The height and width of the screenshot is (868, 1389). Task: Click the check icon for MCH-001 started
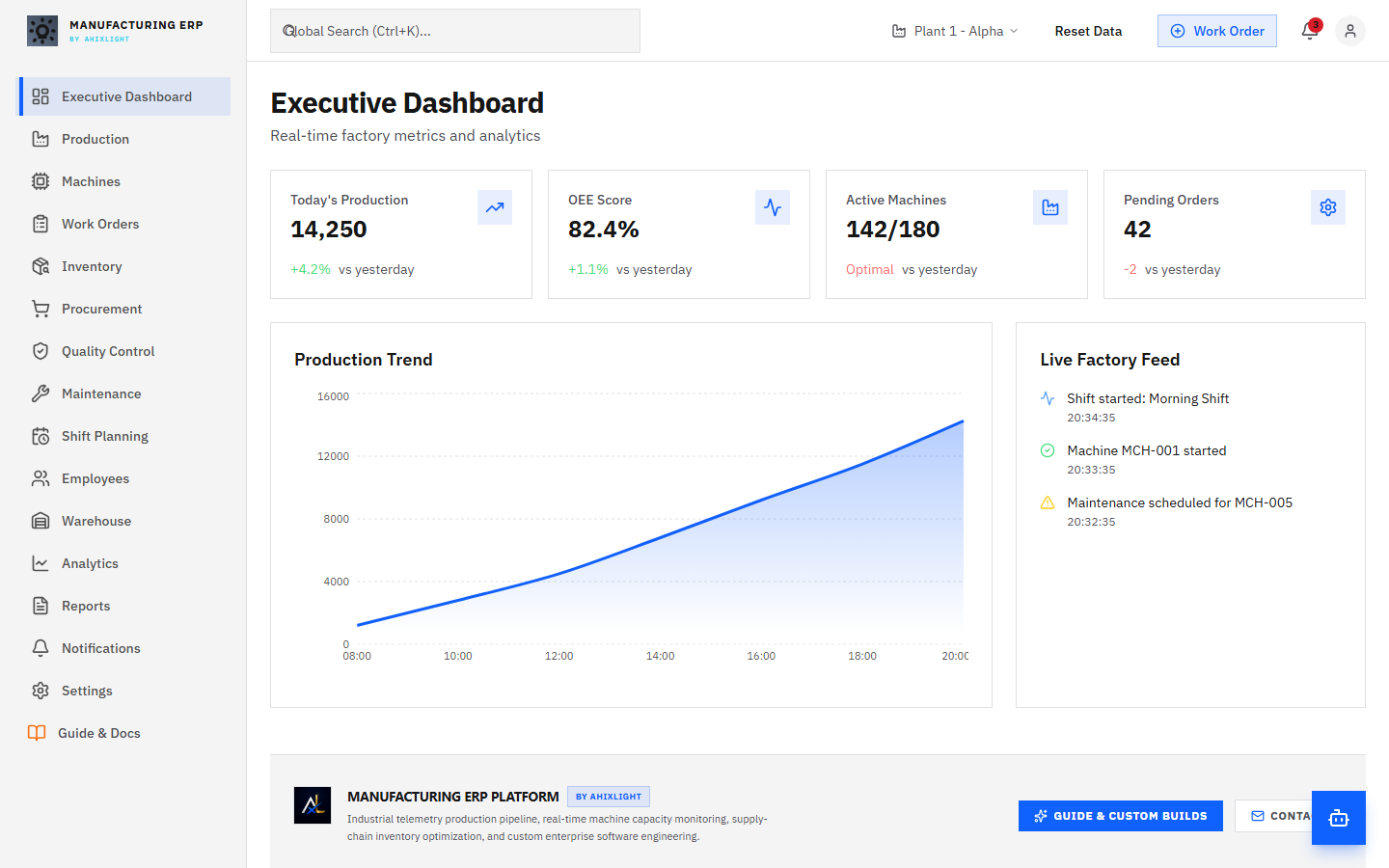[x=1048, y=450]
